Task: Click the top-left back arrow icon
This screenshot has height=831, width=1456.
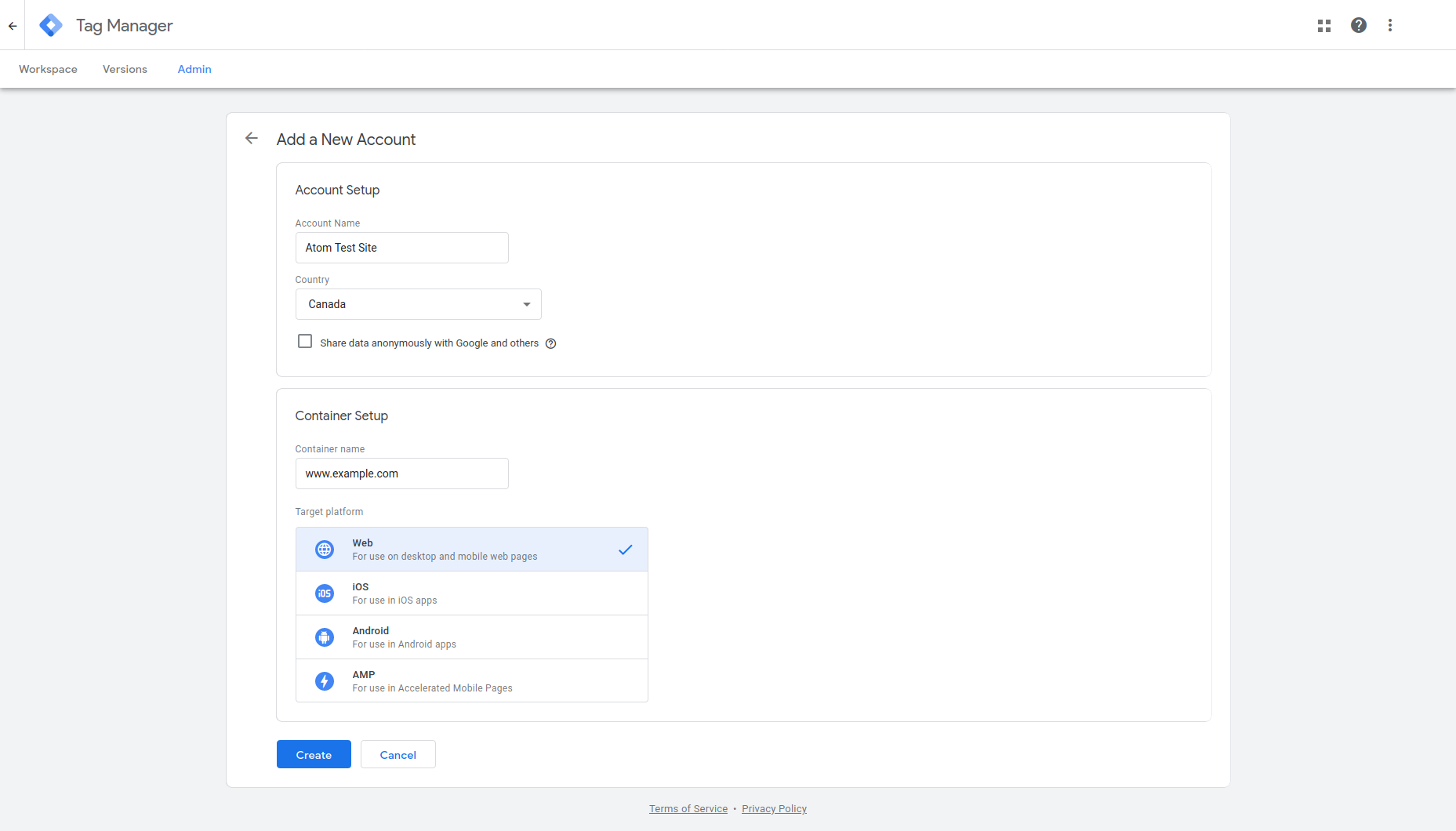Action: (x=13, y=25)
